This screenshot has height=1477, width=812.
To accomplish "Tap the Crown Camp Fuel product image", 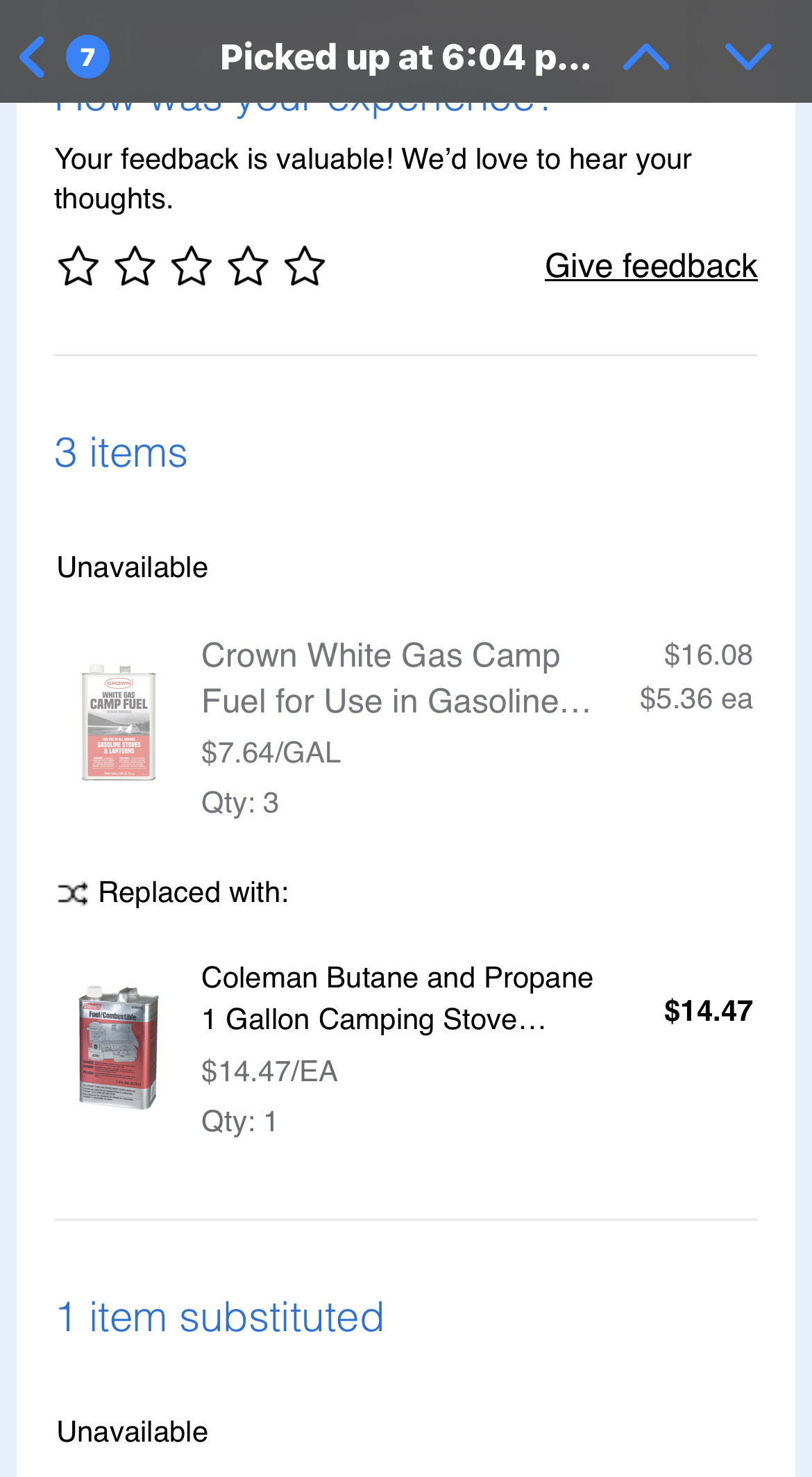I will (119, 722).
